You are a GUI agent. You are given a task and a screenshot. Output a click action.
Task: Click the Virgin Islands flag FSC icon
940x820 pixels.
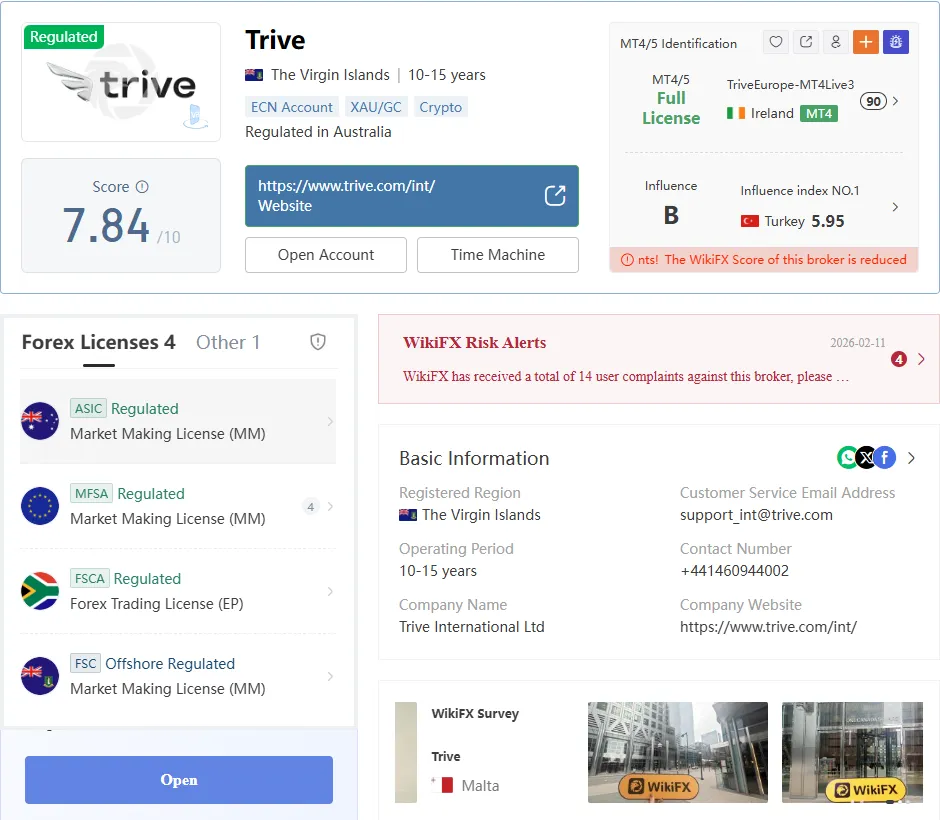pos(40,676)
